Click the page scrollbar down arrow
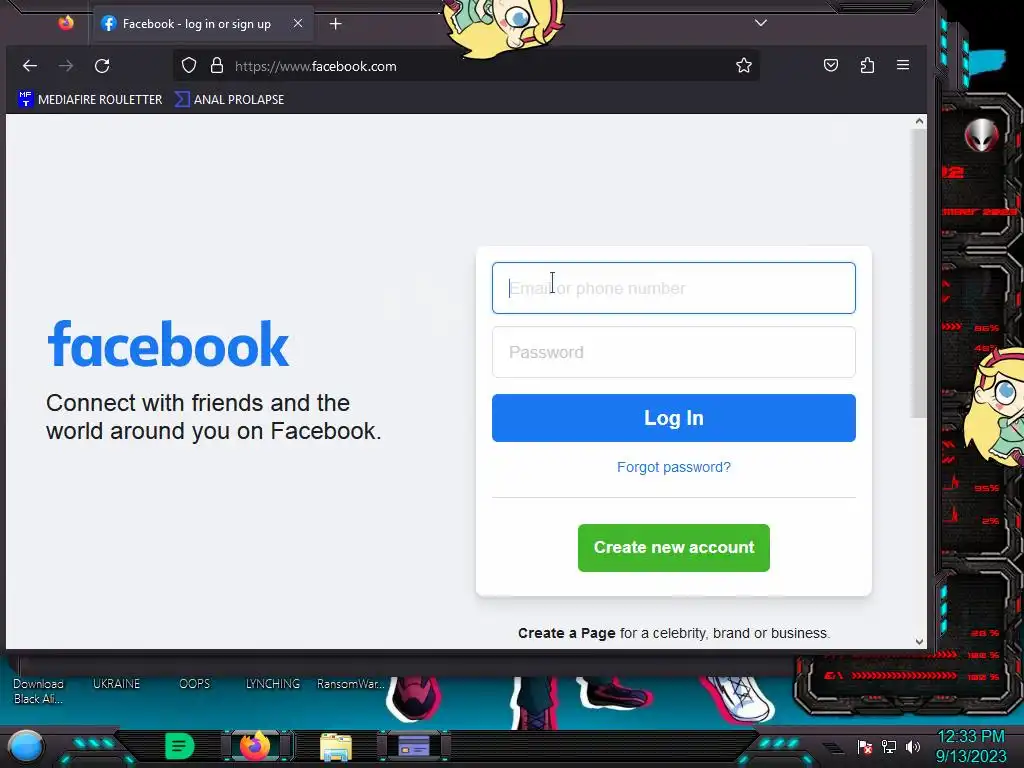The width and height of the screenshot is (1024, 768). click(x=920, y=642)
